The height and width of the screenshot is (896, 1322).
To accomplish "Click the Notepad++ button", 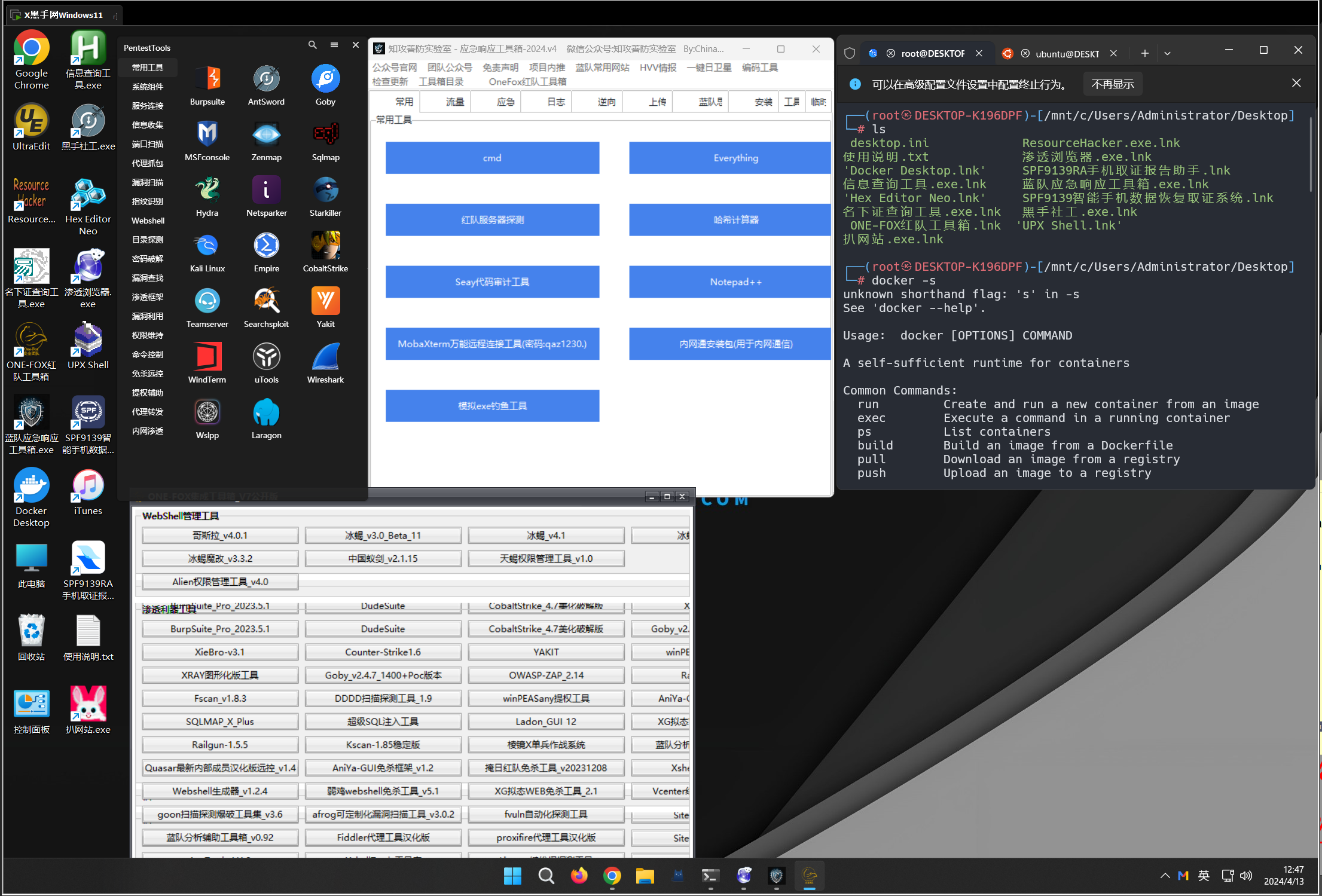I will click(729, 282).
